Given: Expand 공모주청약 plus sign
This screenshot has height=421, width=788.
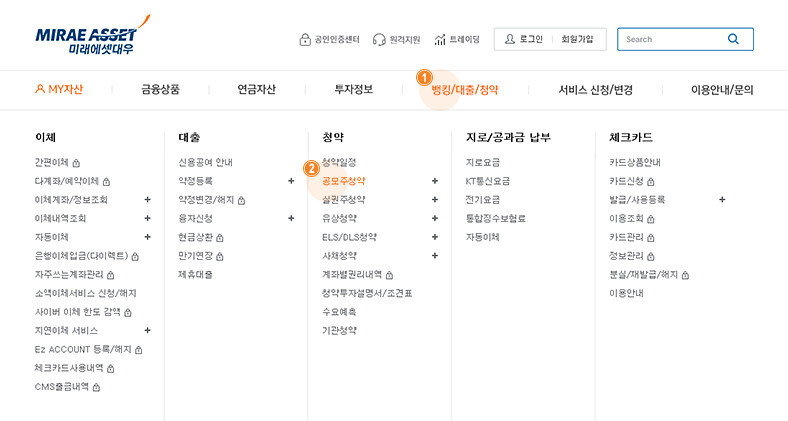Looking at the screenshot, I should (x=435, y=181).
